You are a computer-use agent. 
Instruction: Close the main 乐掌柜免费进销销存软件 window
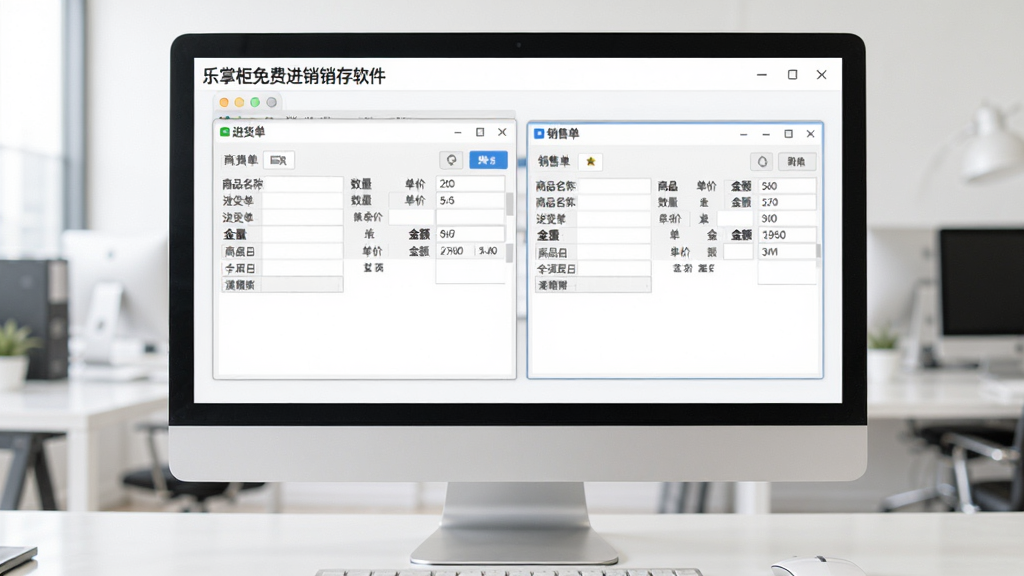(x=822, y=74)
